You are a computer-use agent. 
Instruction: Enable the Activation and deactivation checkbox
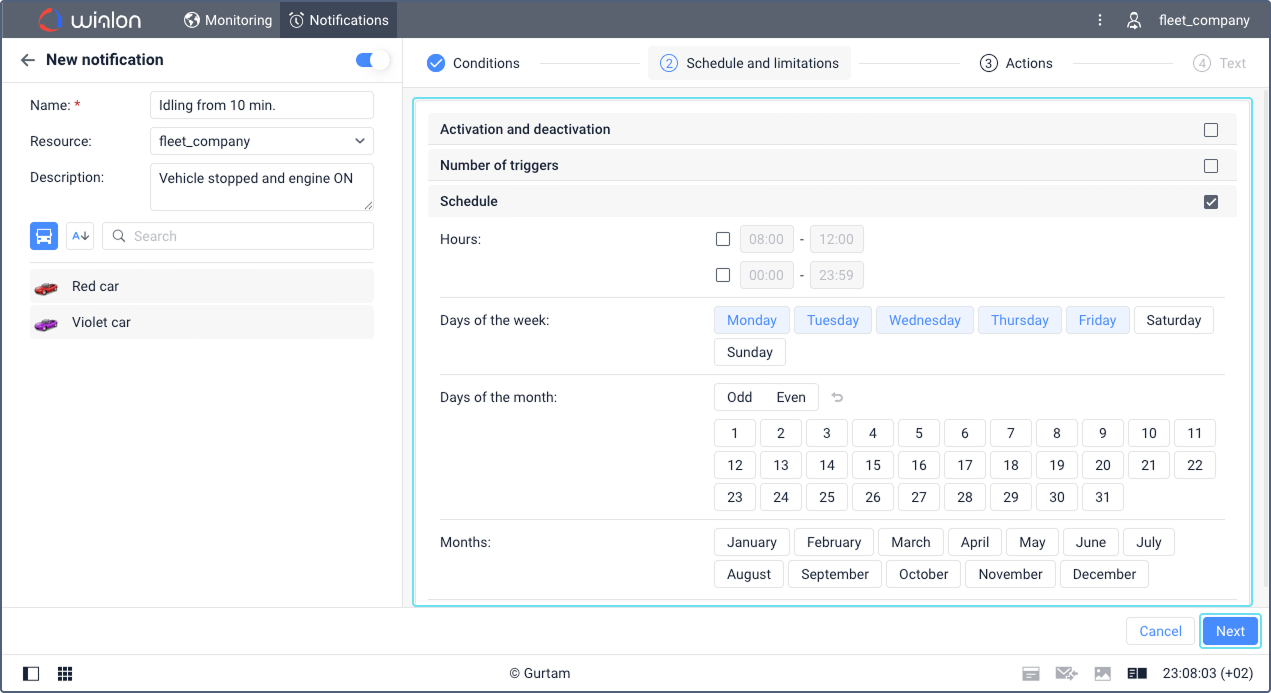coord(1211,130)
